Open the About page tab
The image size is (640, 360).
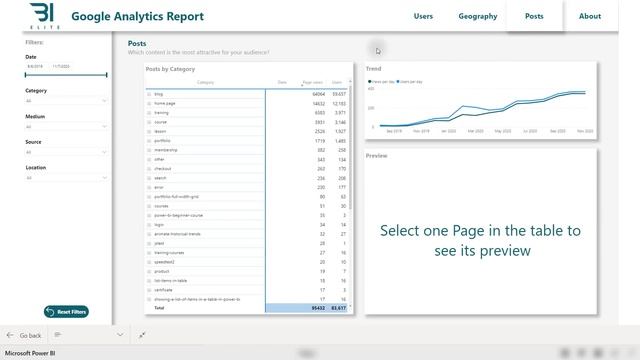(x=590, y=16)
